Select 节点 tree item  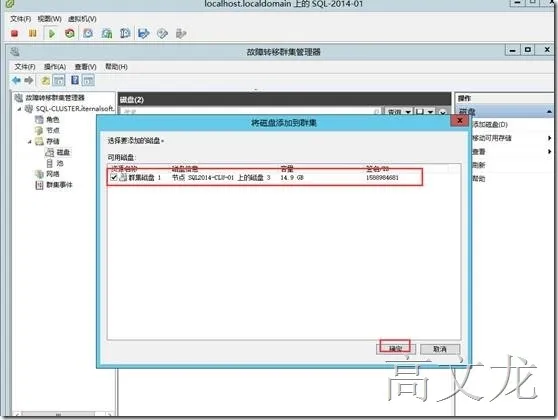click(x=53, y=131)
